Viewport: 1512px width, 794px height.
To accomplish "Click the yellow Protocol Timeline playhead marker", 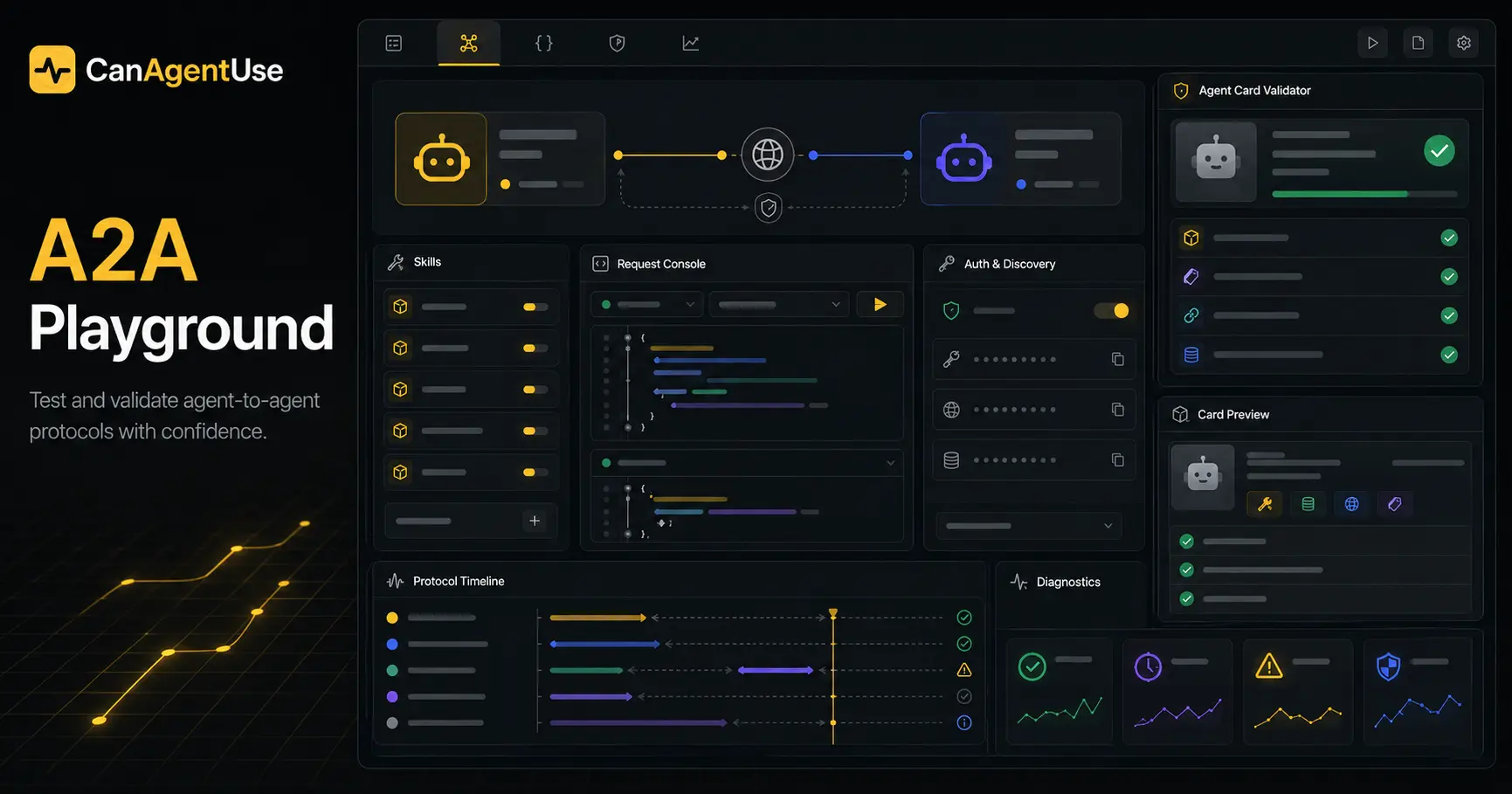I will click(x=833, y=614).
